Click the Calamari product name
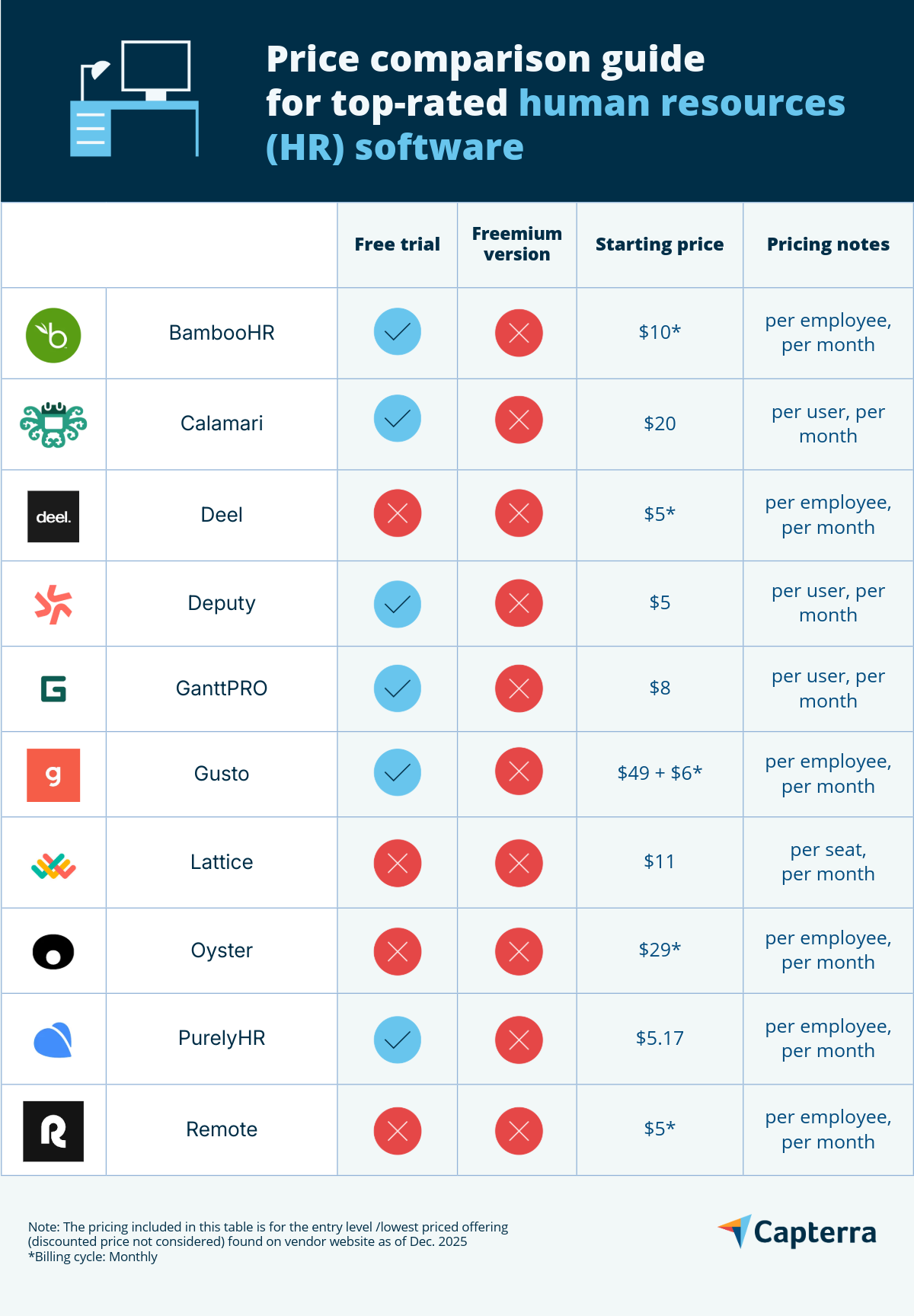The height and width of the screenshot is (1316, 914). [222, 423]
